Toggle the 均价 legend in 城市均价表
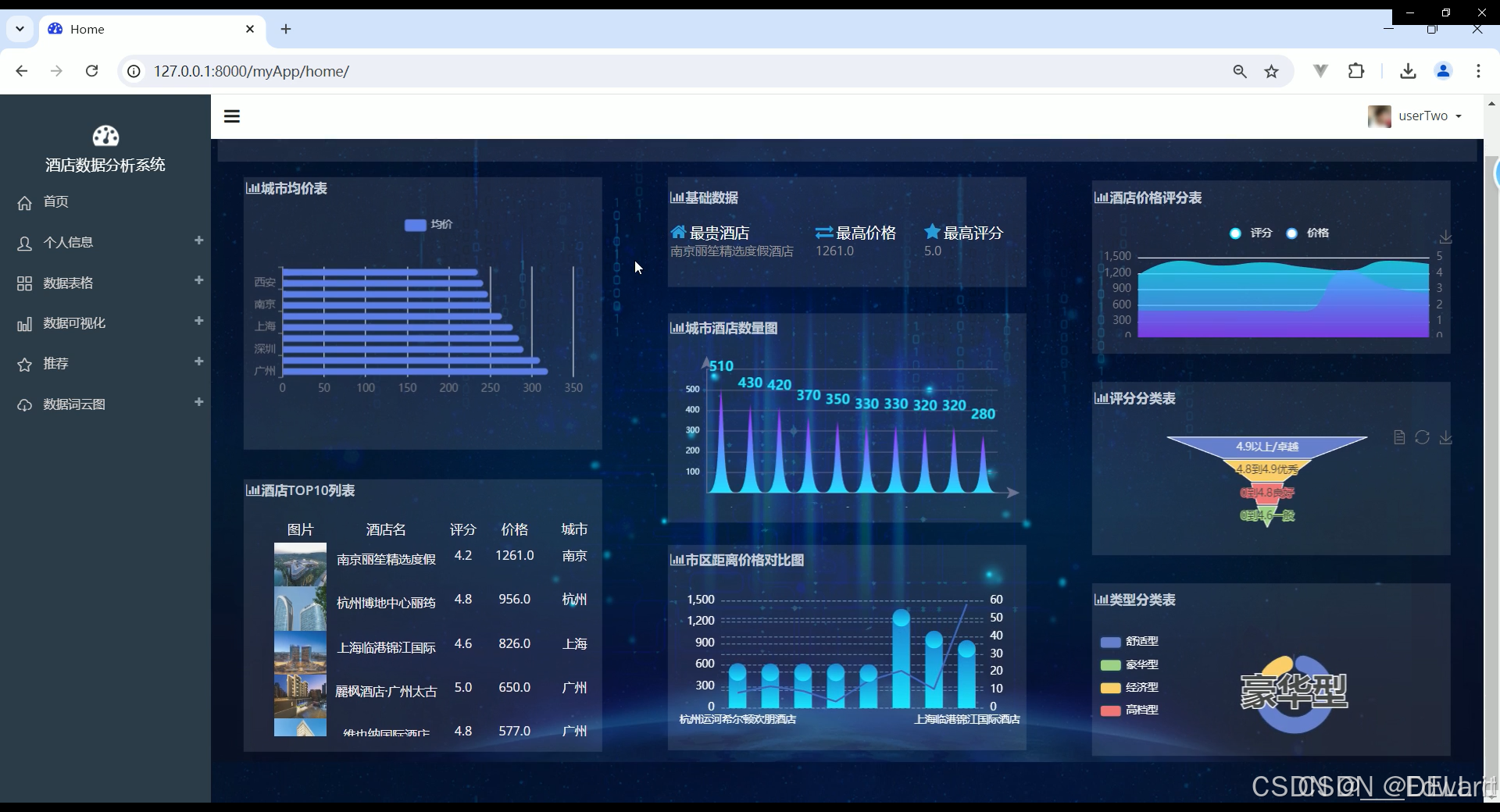Image resolution: width=1500 pixels, height=812 pixels. pos(428,225)
